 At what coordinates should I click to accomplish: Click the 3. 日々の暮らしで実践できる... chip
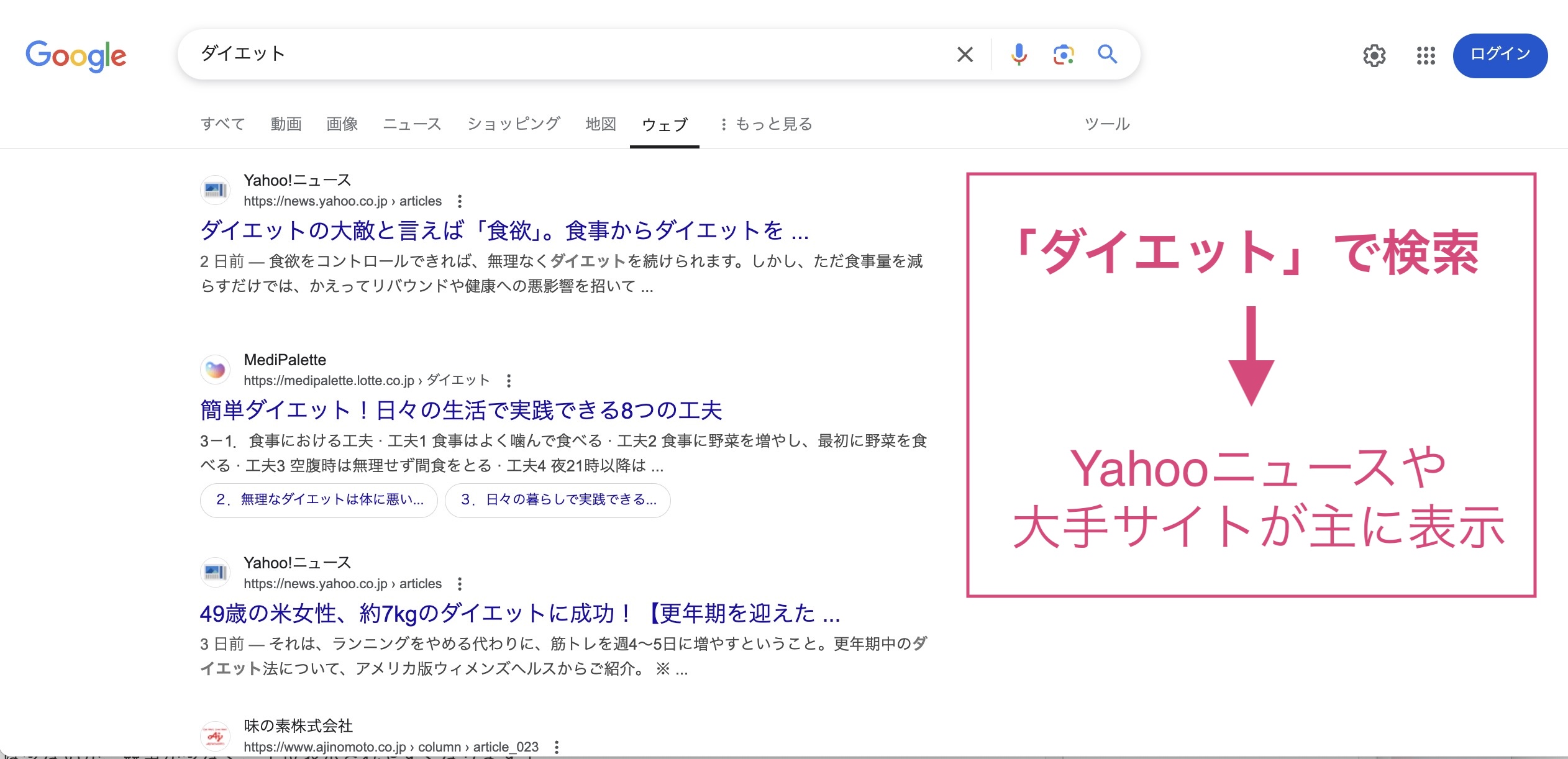click(x=558, y=500)
